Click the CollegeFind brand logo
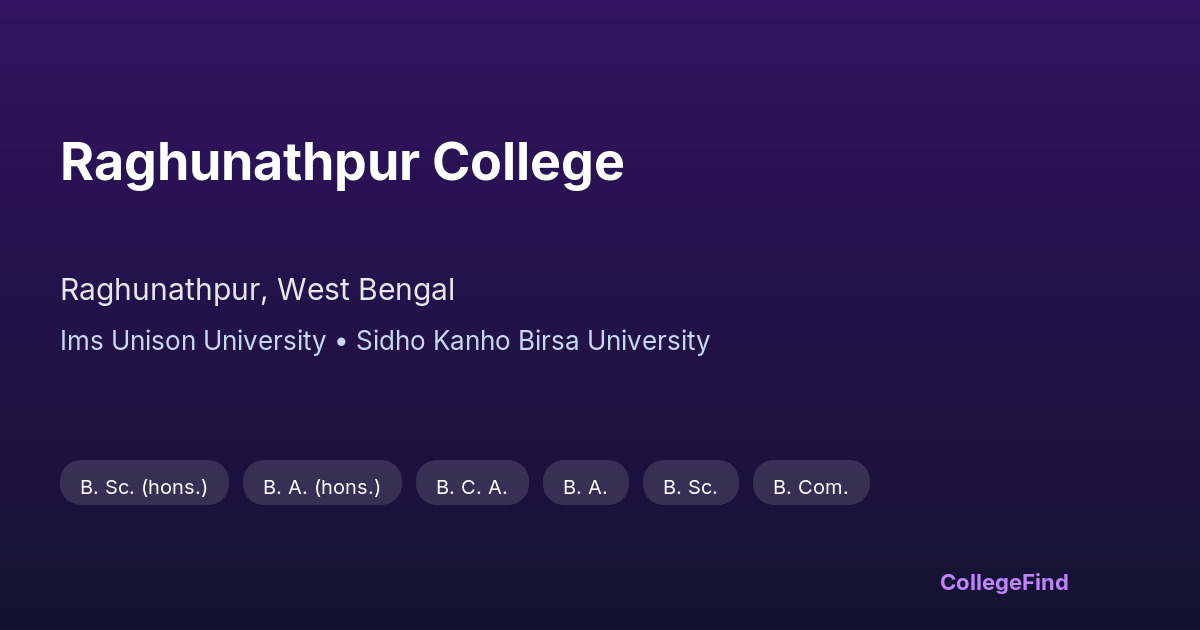This screenshot has height=630, width=1200. pos(1004,582)
